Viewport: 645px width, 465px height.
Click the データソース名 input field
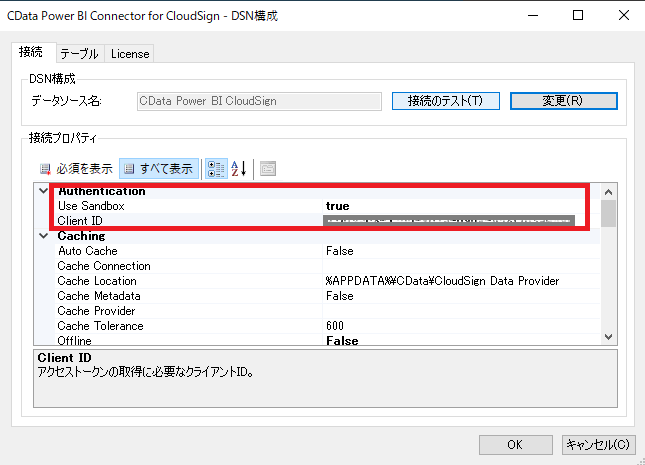tap(259, 101)
